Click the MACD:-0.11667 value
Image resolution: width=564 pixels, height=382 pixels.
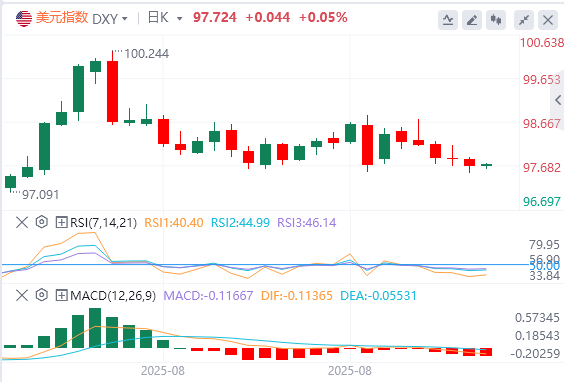click(x=208, y=296)
